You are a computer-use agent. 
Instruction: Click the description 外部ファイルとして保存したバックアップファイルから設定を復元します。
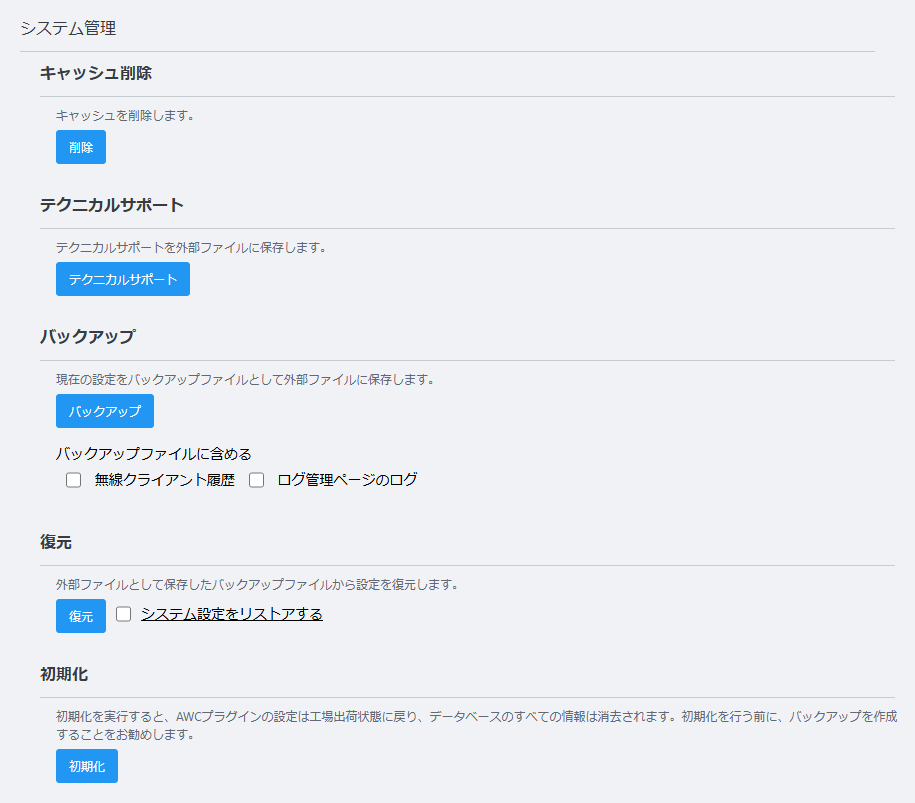tap(257, 584)
